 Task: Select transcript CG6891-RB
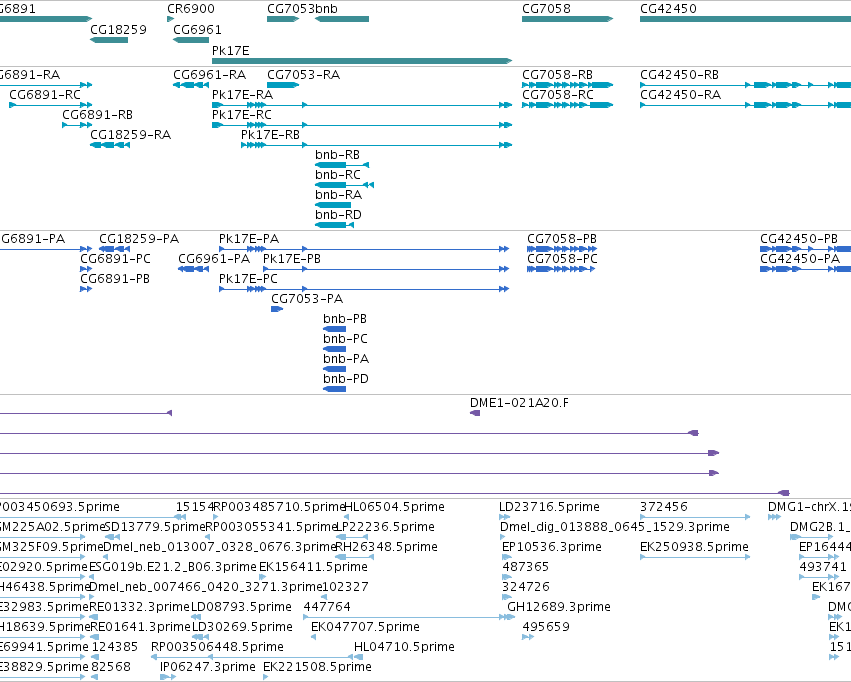click(77, 125)
